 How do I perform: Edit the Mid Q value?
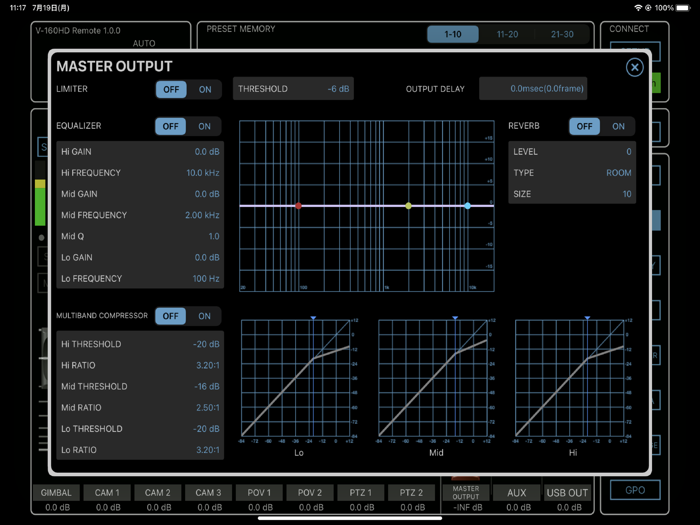pos(140,236)
